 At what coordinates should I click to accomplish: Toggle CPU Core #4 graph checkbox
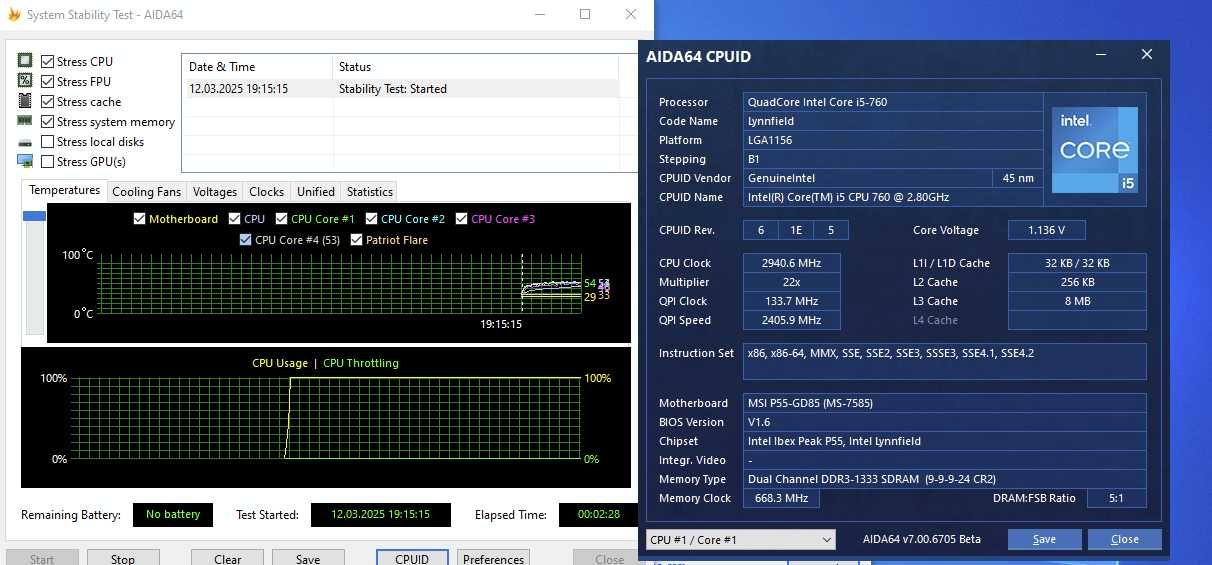tap(246, 240)
